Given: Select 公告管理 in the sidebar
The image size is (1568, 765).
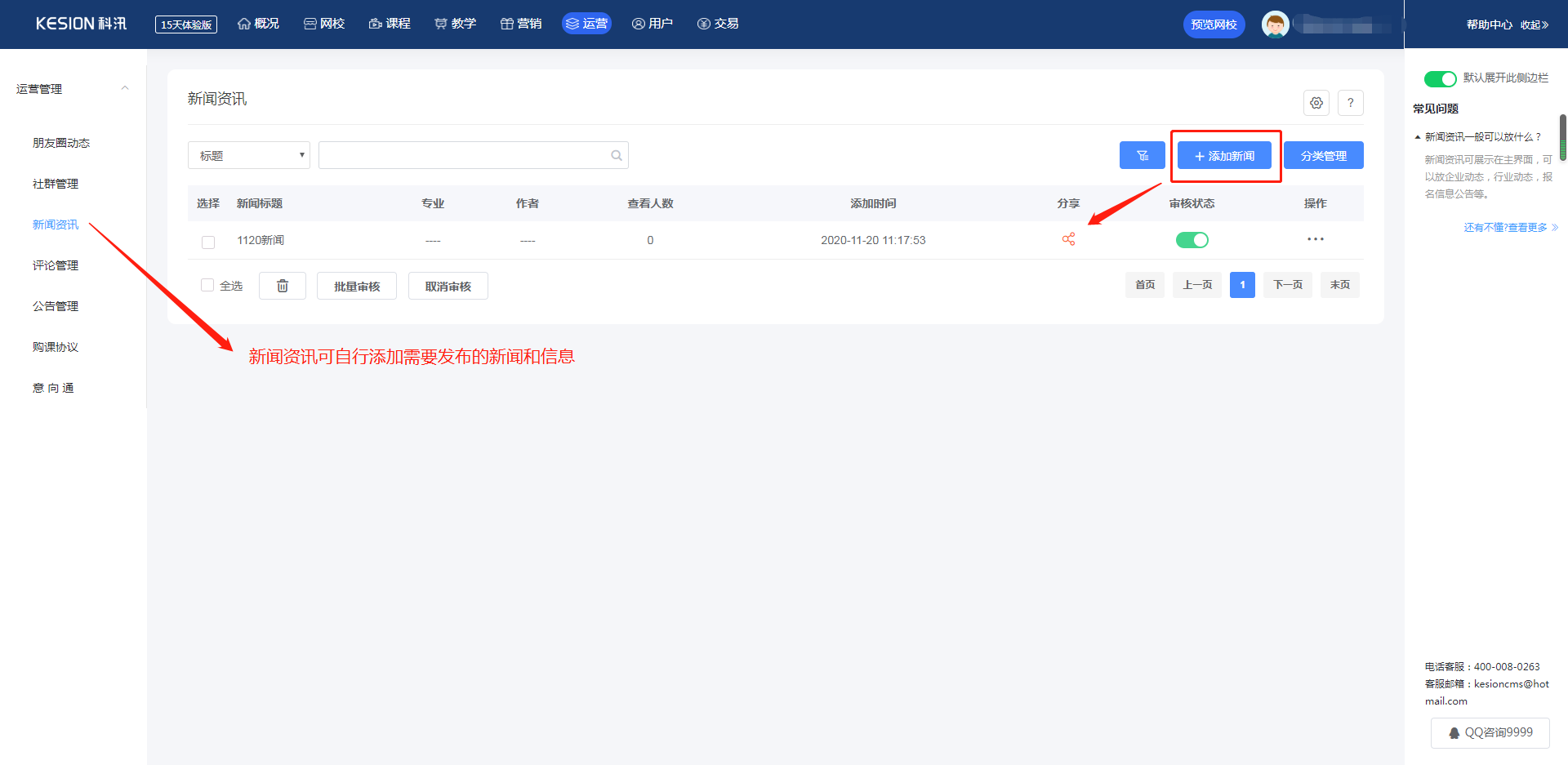Looking at the screenshot, I should (56, 306).
